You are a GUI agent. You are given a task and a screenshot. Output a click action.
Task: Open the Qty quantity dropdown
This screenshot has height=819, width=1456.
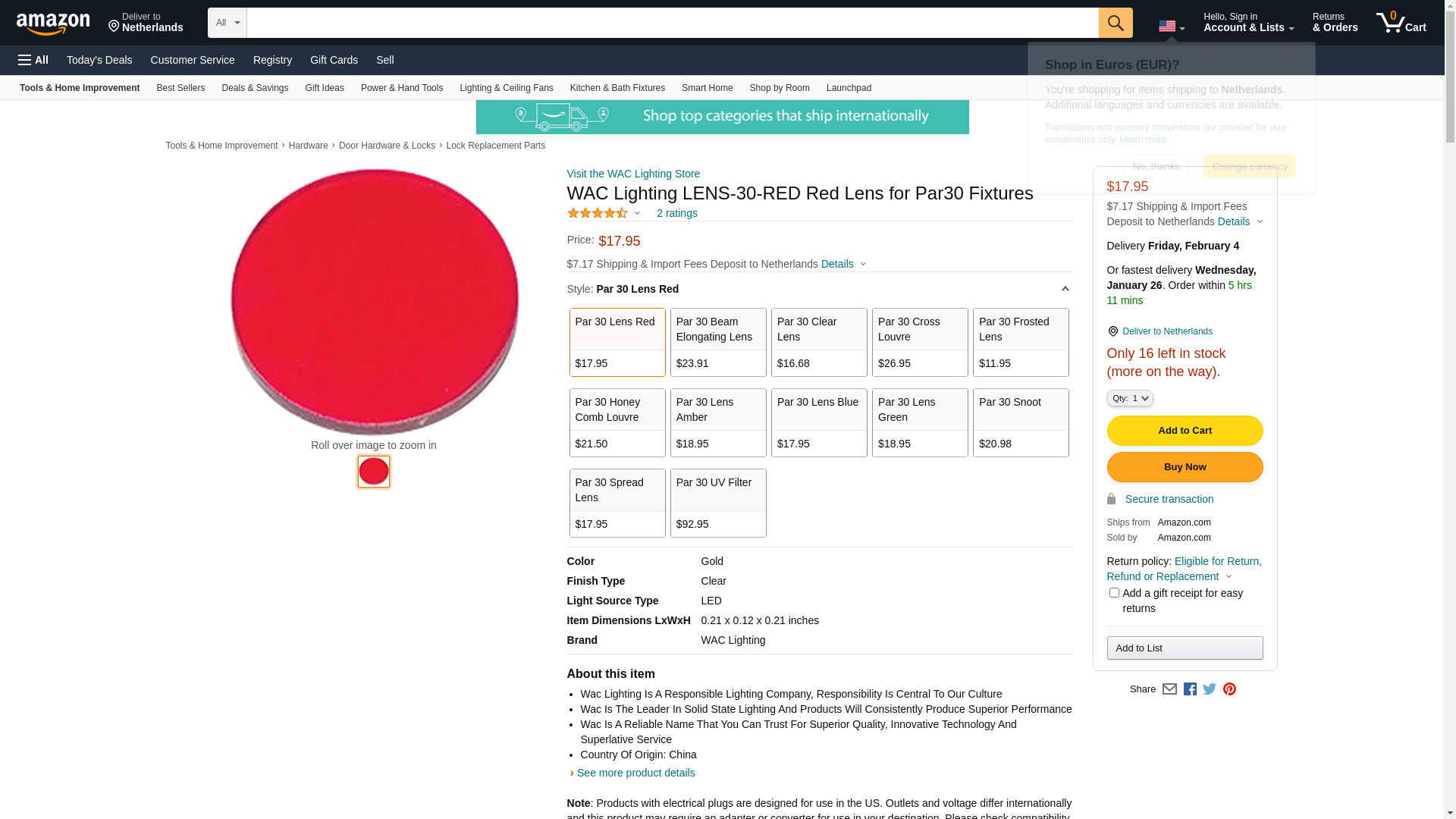(1129, 398)
